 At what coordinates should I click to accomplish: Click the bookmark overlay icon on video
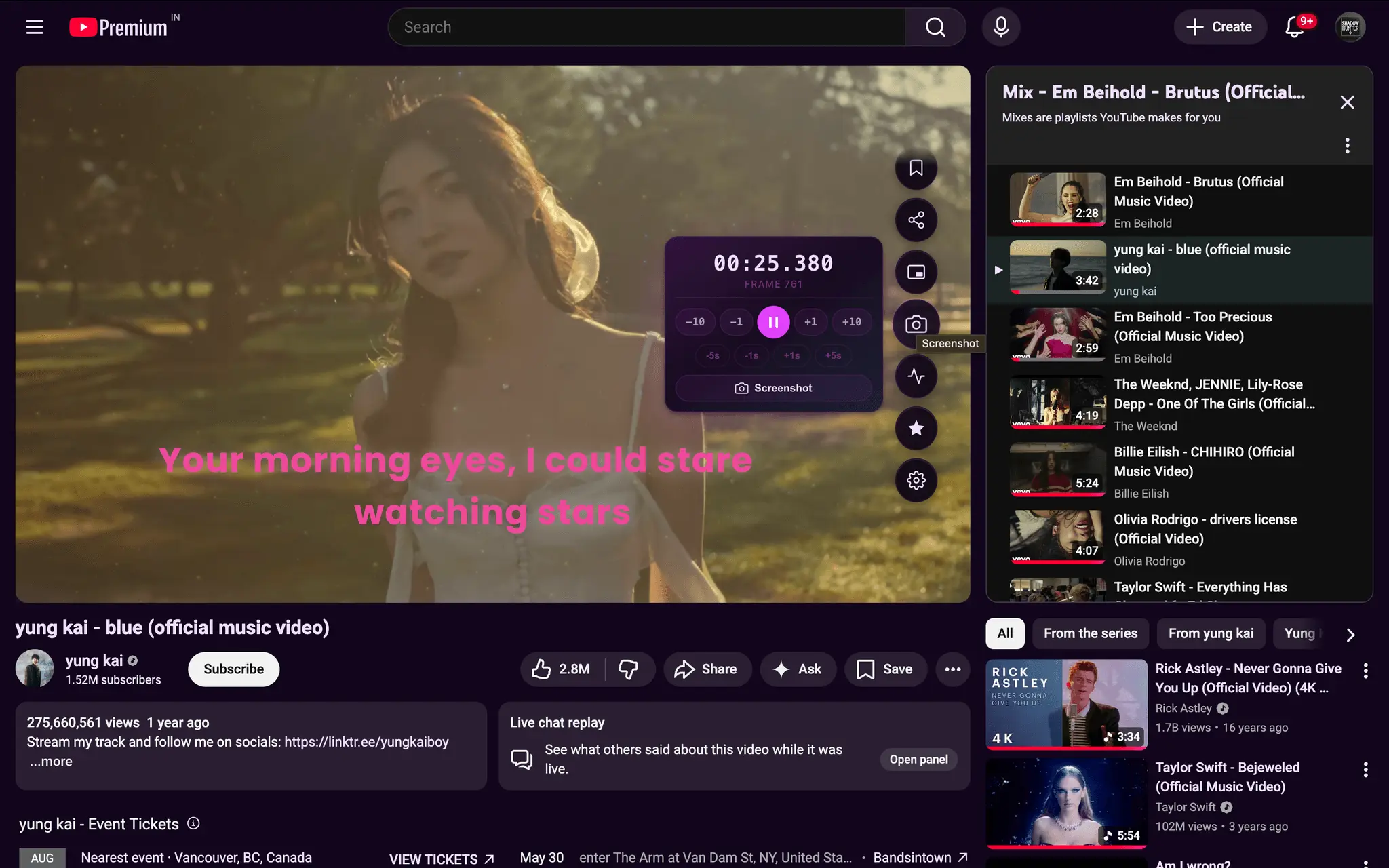pyautogui.click(x=916, y=168)
